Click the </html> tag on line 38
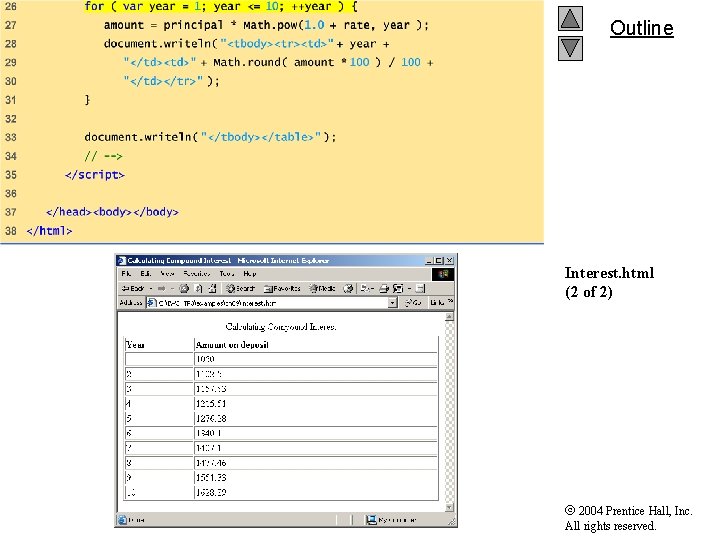Screen dimensions: 720x540 click(x=49, y=231)
